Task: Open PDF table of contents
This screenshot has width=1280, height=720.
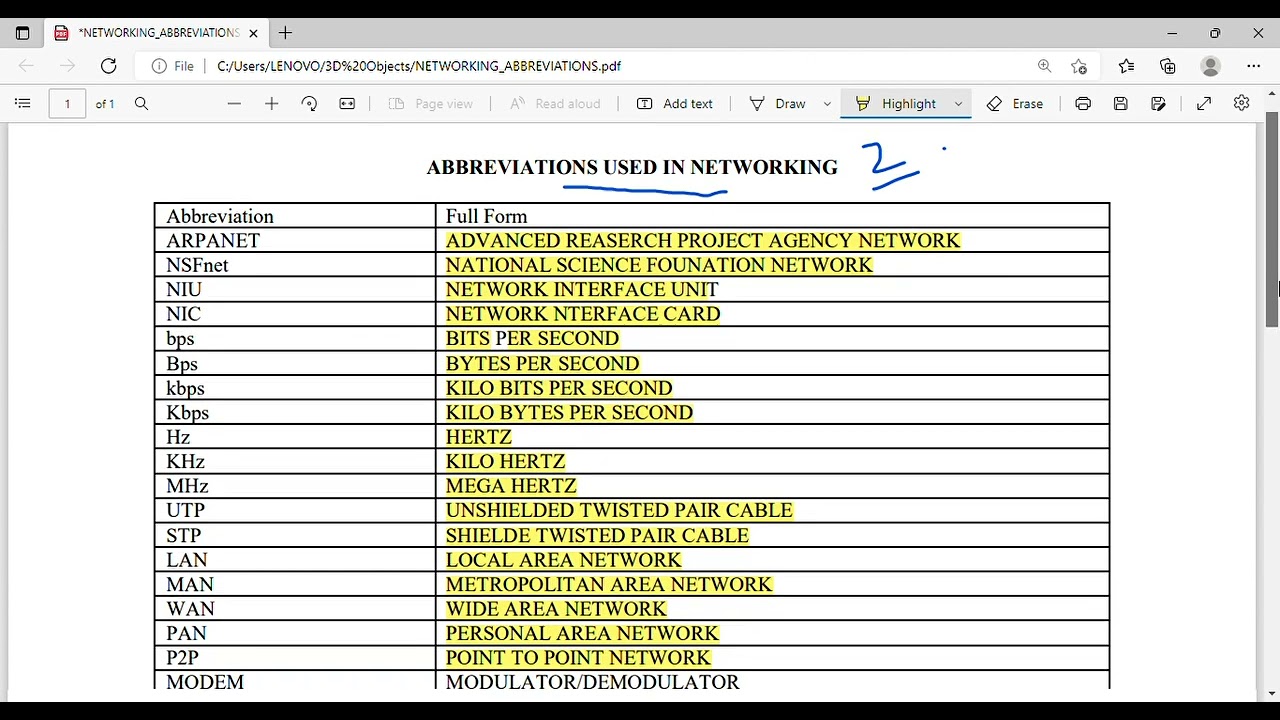Action: [23, 104]
